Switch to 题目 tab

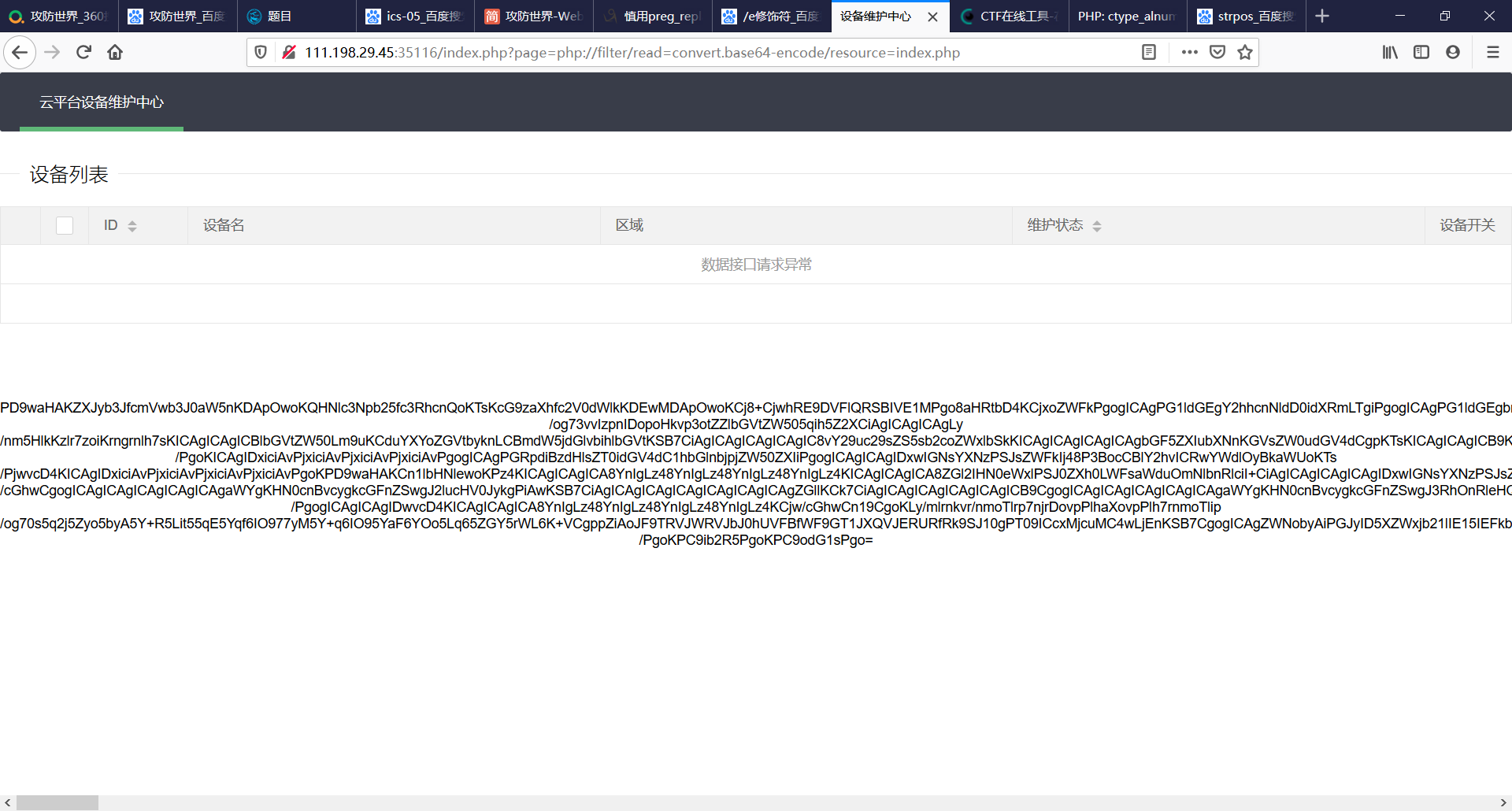(x=297, y=16)
